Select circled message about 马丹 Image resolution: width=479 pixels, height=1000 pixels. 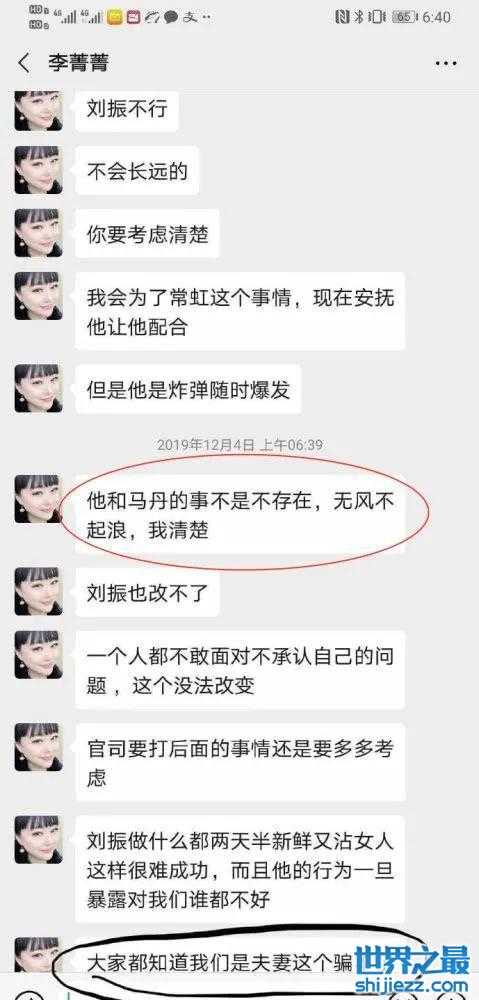pyautogui.click(x=240, y=514)
